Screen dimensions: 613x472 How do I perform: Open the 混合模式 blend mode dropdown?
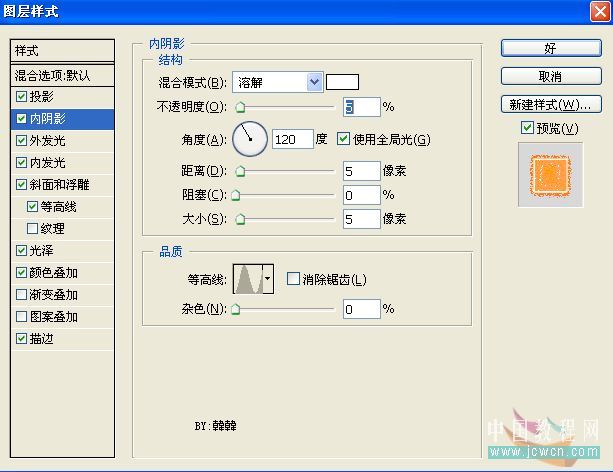point(278,82)
